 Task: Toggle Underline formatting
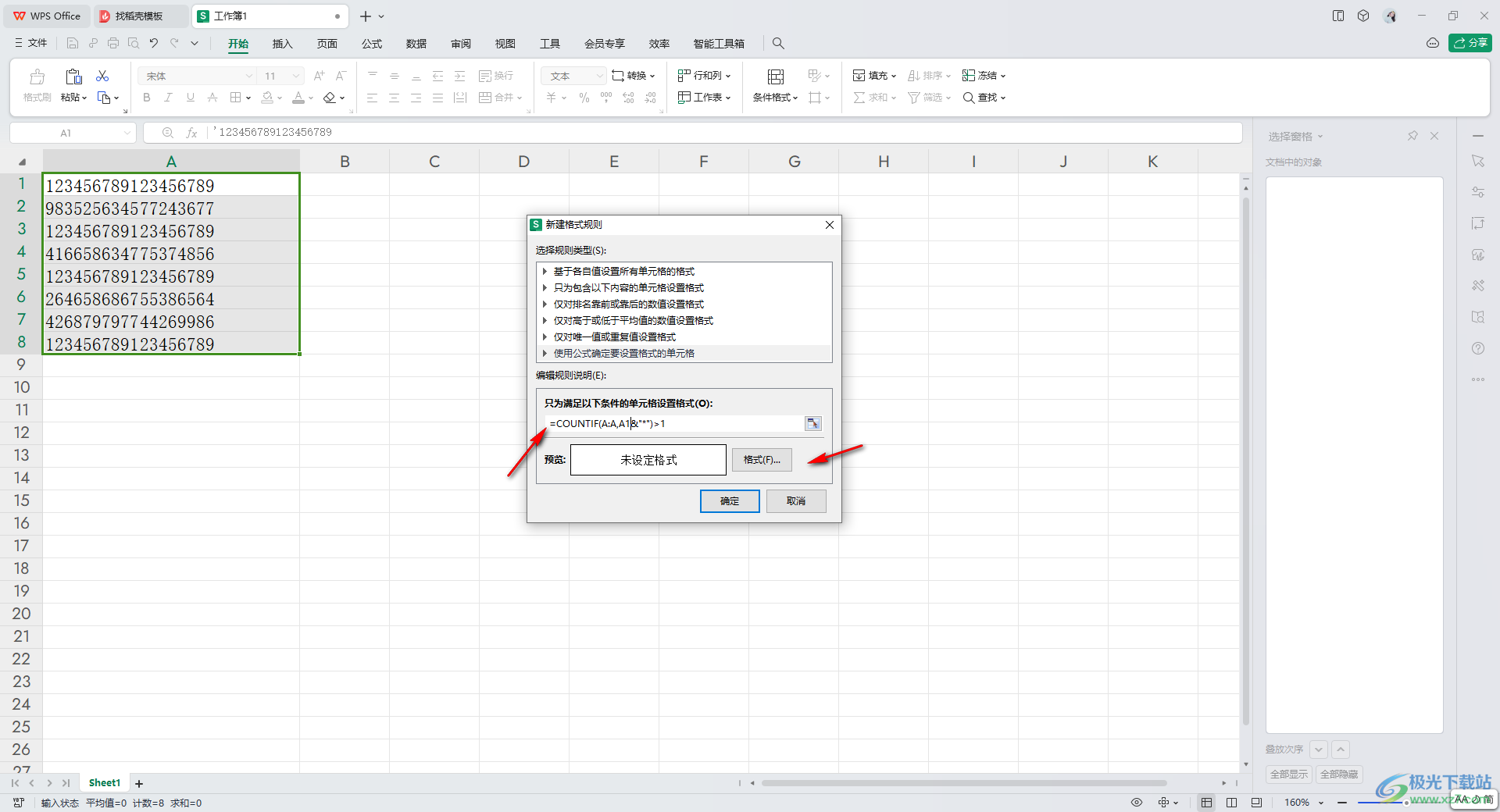click(x=190, y=98)
